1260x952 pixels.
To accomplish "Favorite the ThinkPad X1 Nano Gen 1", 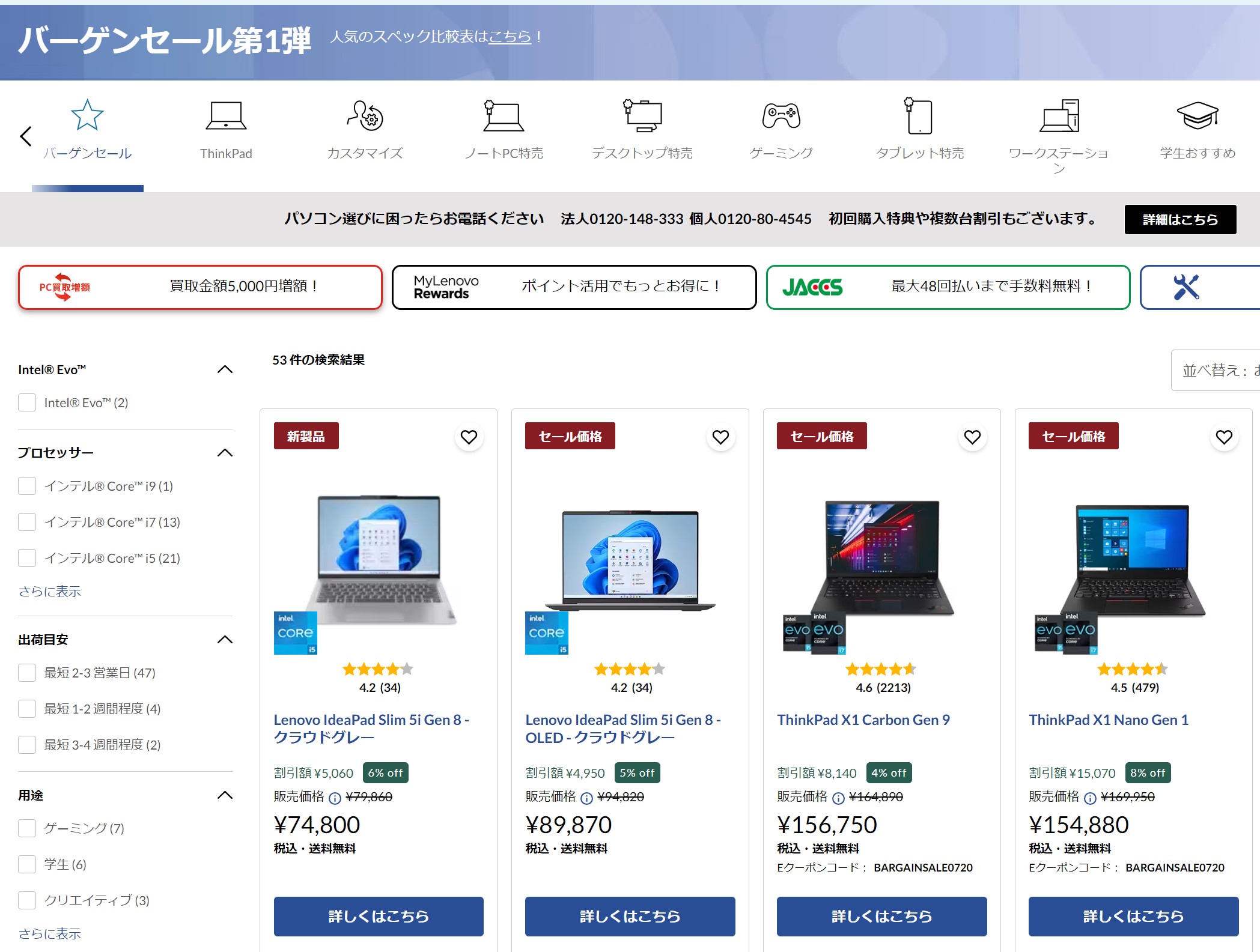I will pyautogui.click(x=1224, y=437).
